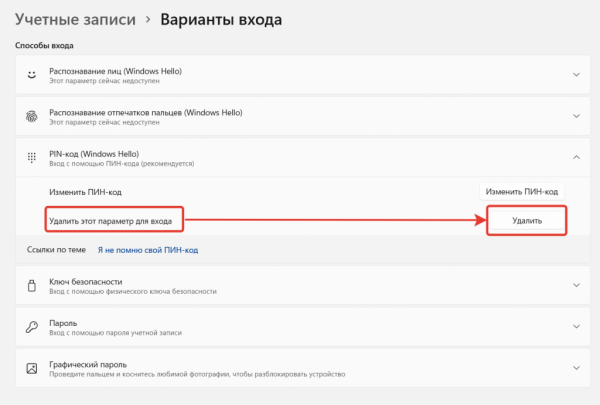Expand face recognition (Windows Hello) chevron
The image size is (600, 405).
(x=576, y=75)
